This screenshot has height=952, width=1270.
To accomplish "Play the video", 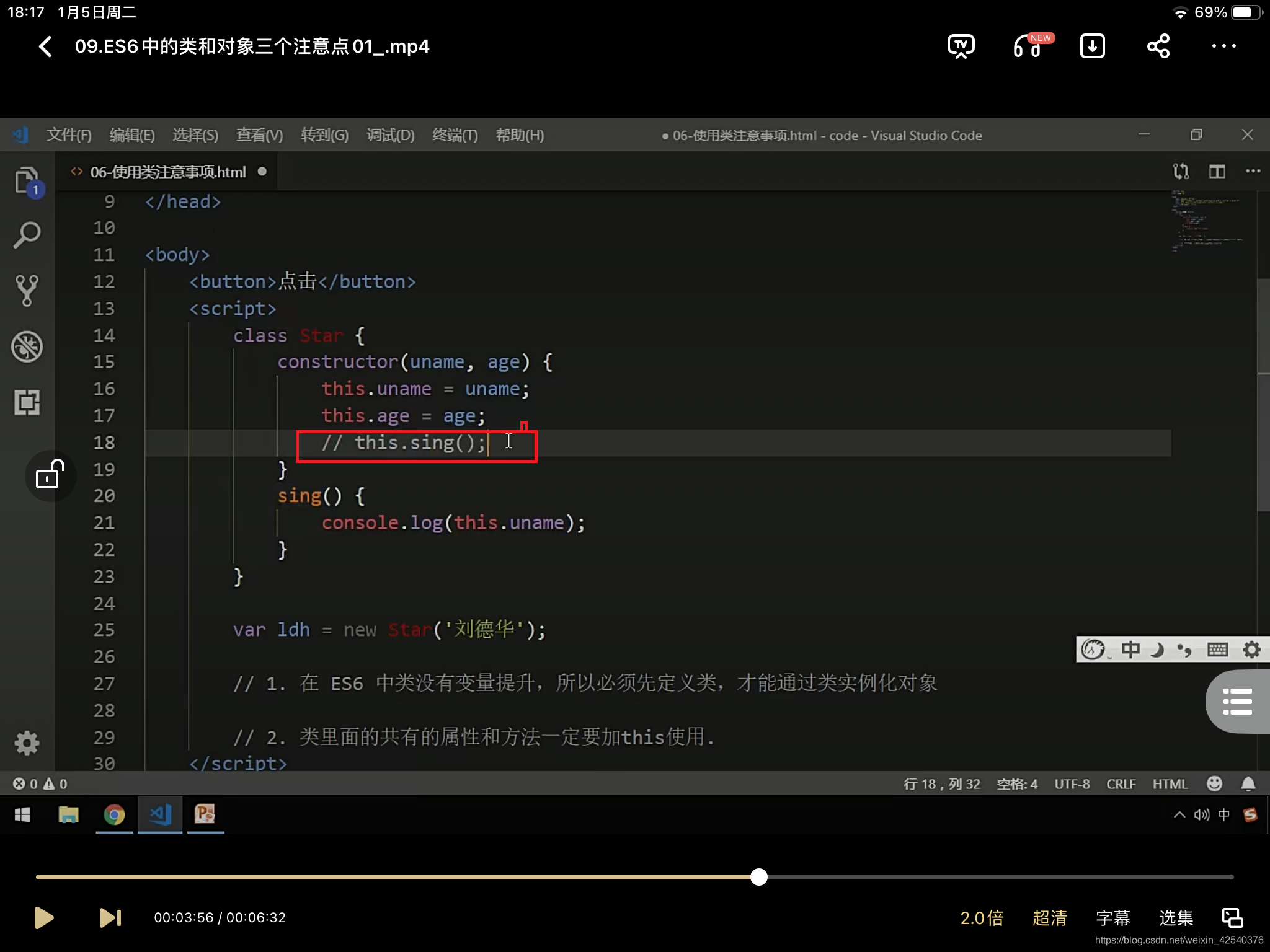I will click(x=43, y=917).
